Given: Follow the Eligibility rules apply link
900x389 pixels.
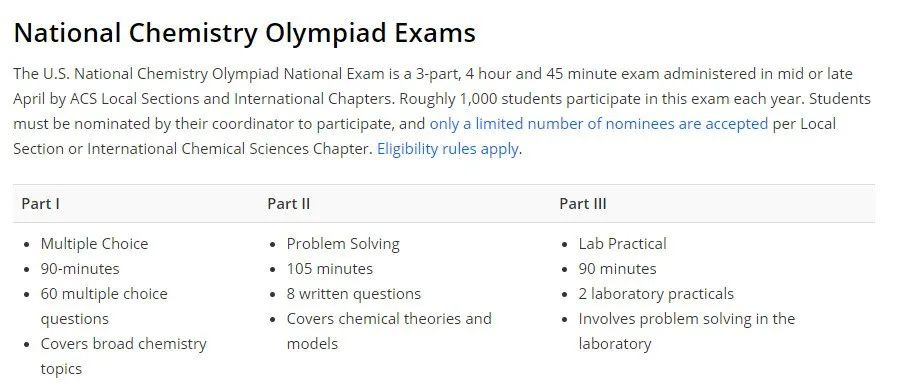Looking at the screenshot, I should (448, 149).
